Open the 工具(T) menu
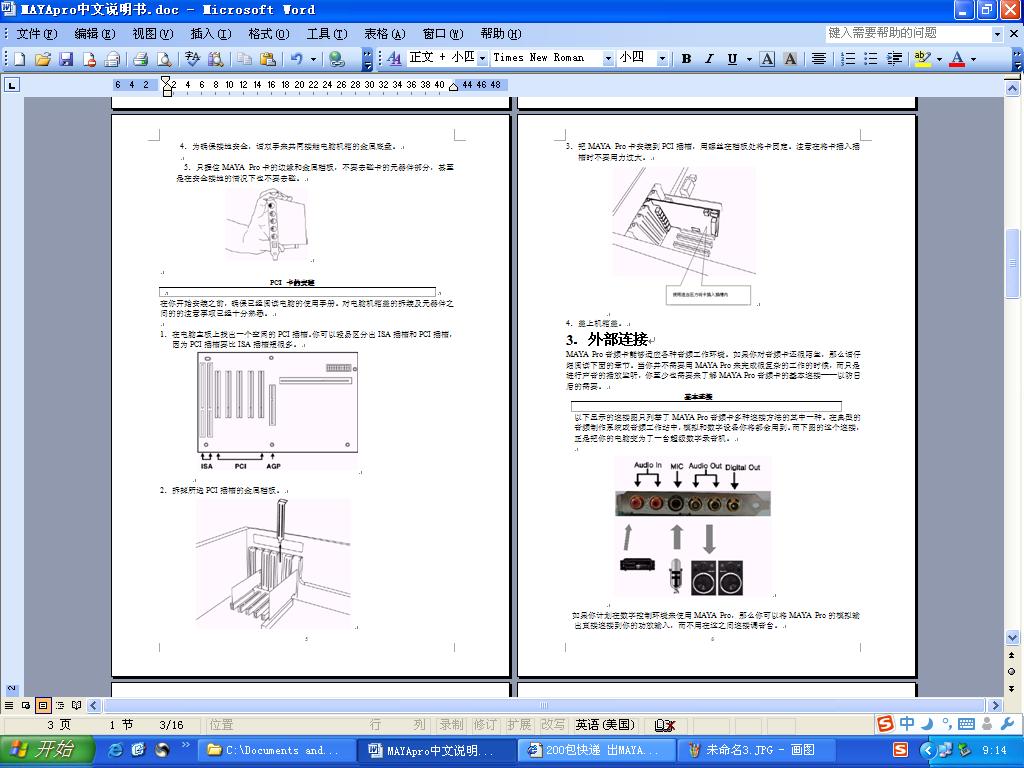This screenshot has height=768, width=1024. [327, 34]
